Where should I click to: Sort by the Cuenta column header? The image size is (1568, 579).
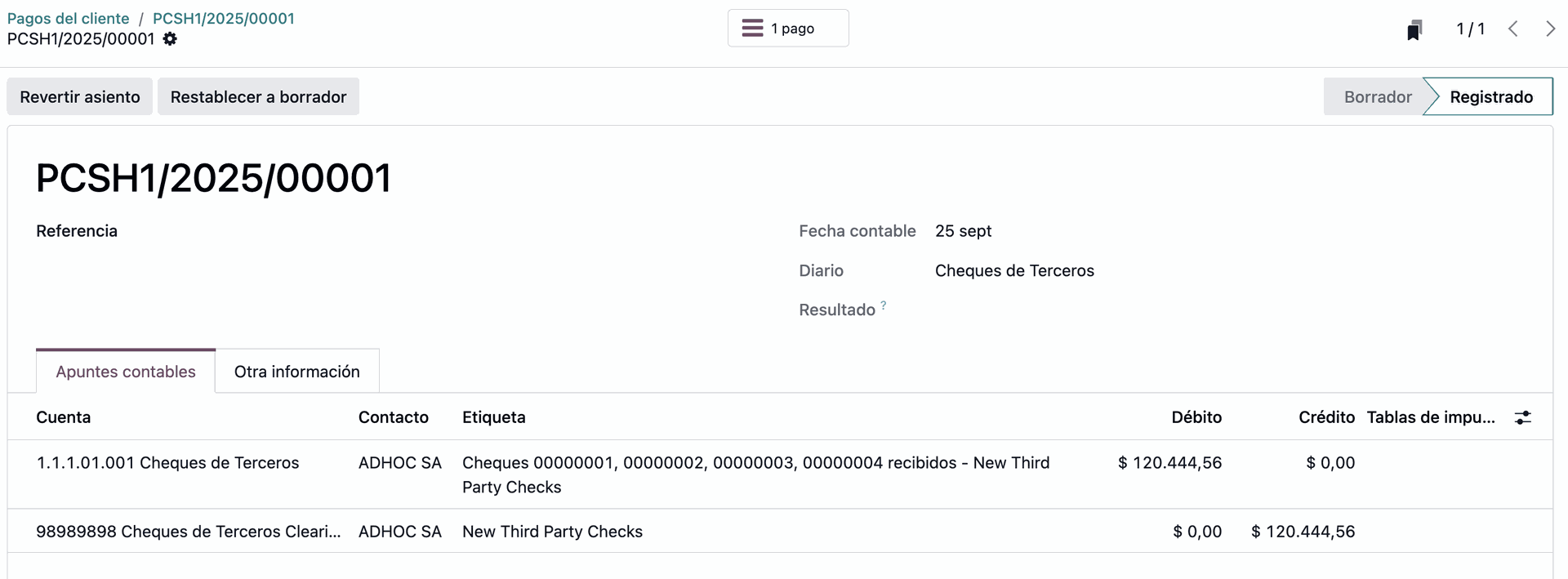(64, 417)
